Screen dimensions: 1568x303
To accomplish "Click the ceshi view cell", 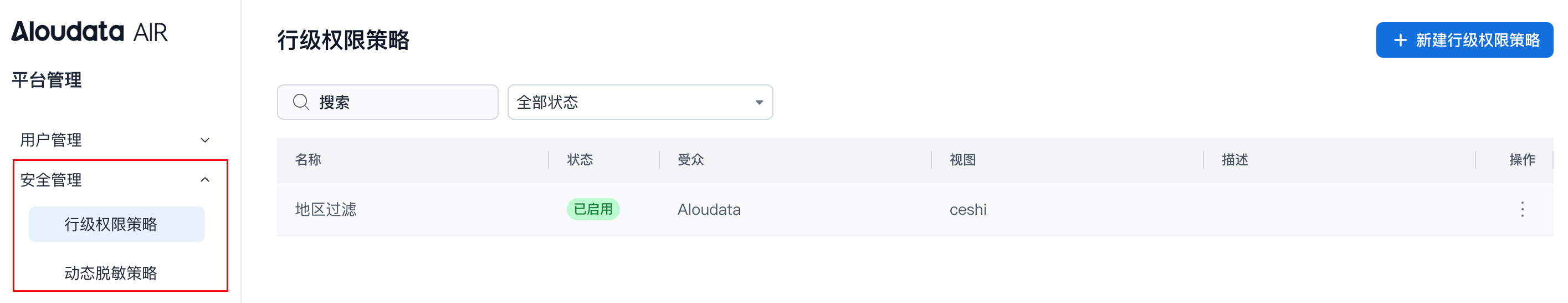I will (x=967, y=209).
